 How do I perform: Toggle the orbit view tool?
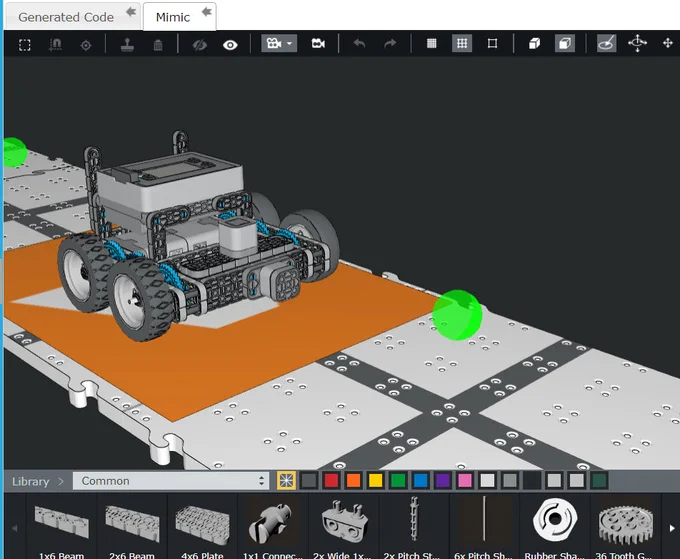(606, 43)
